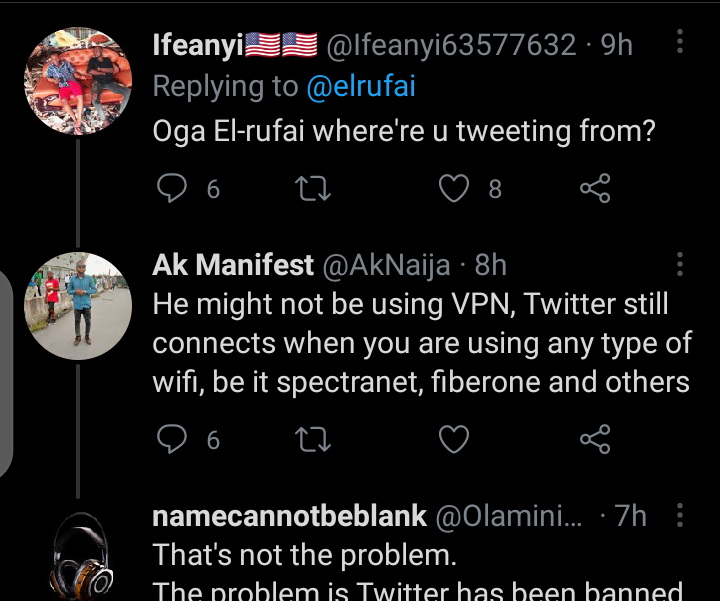Open the tweet about VPN and wifi

pos(420,343)
